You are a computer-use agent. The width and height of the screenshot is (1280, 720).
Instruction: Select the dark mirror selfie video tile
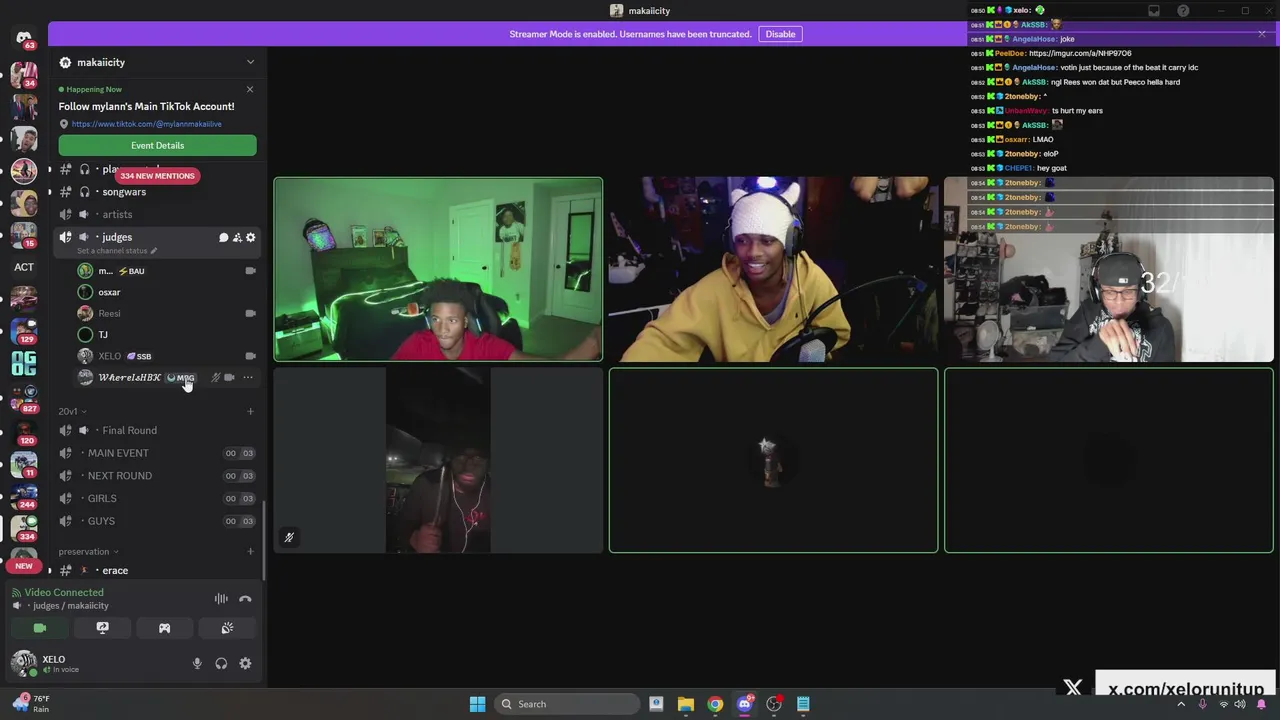coord(438,460)
